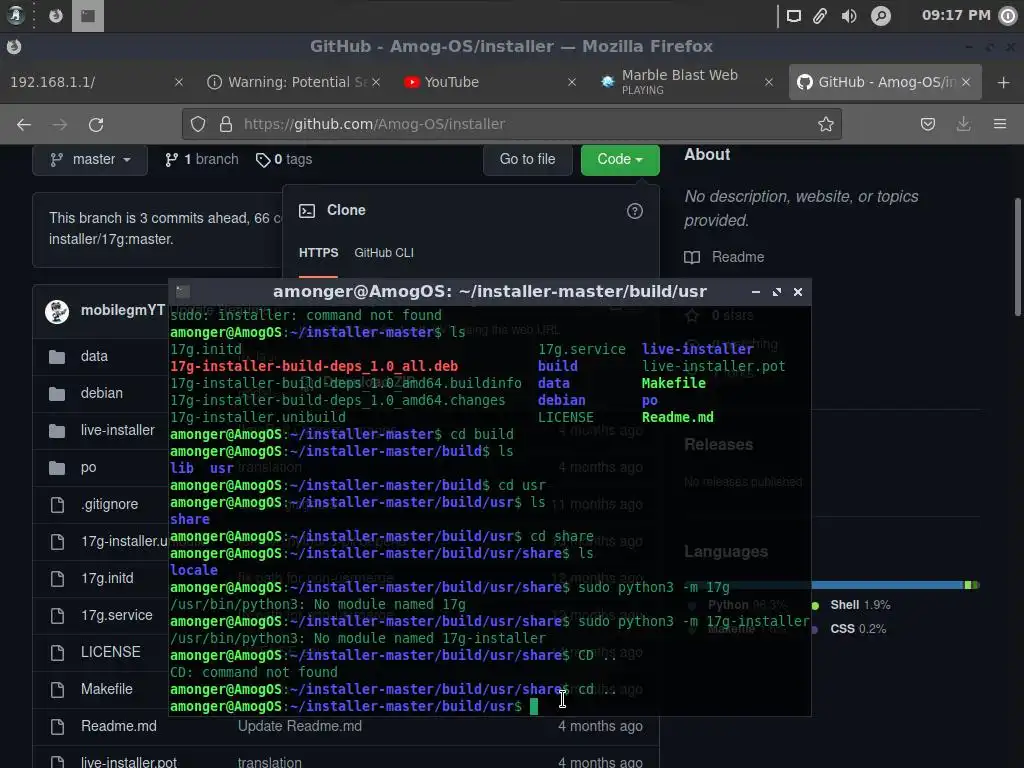Open the 17g.initd file
Screen dimensions: 1024x768
click(x=107, y=579)
